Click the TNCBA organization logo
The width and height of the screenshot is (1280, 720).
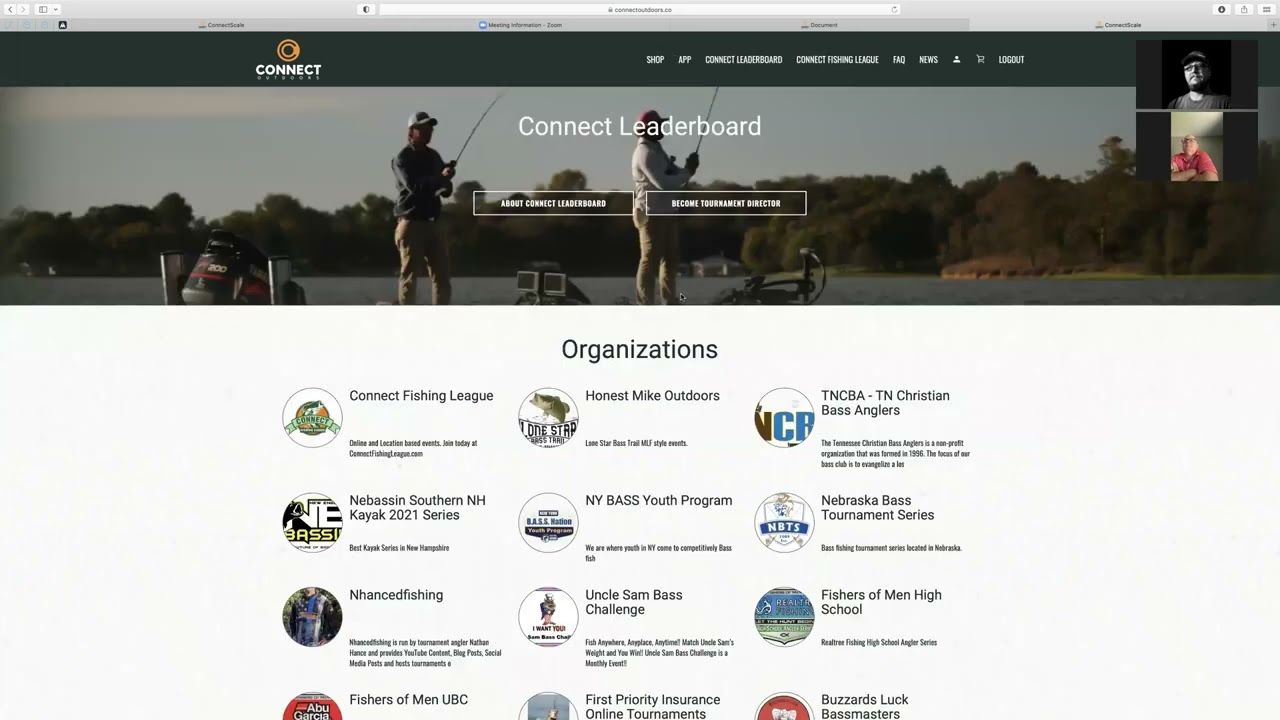tap(784, 417)
